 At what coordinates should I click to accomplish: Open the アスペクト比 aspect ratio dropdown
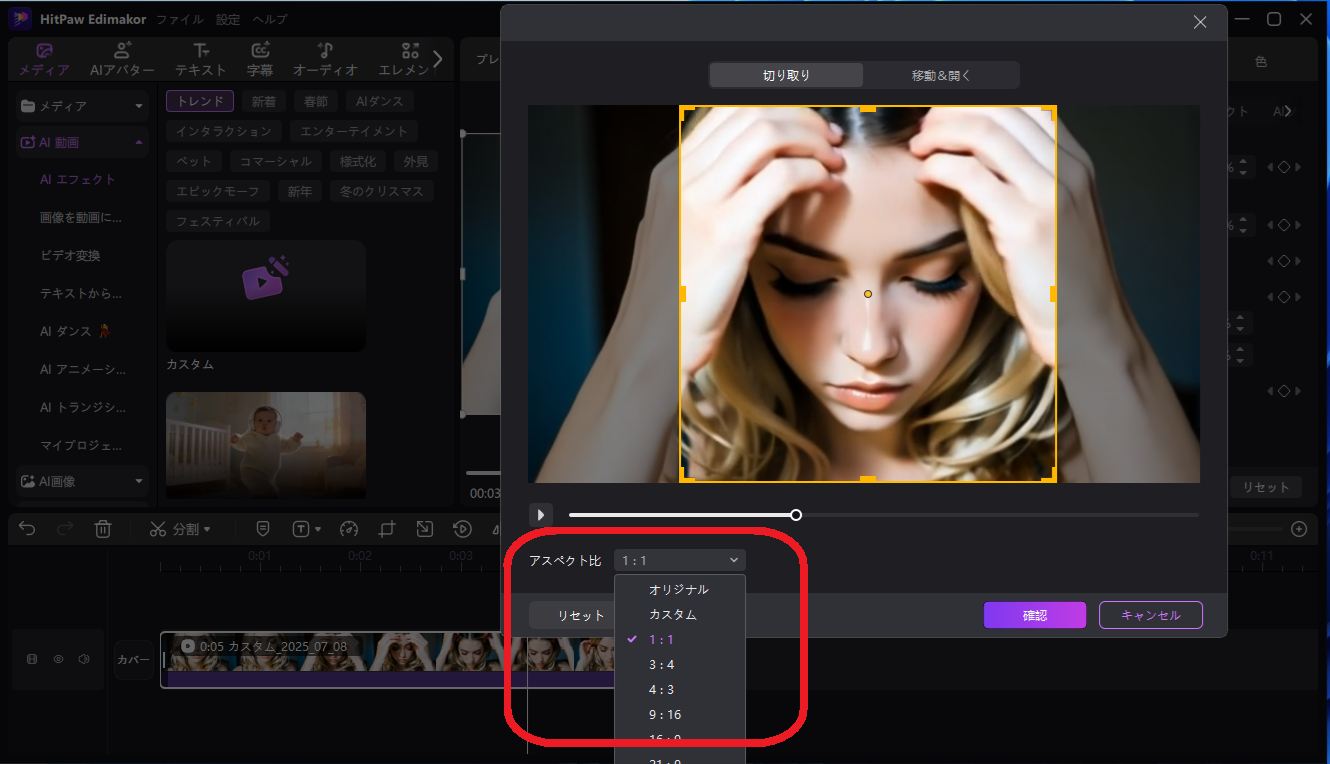[x=679, y=559]
